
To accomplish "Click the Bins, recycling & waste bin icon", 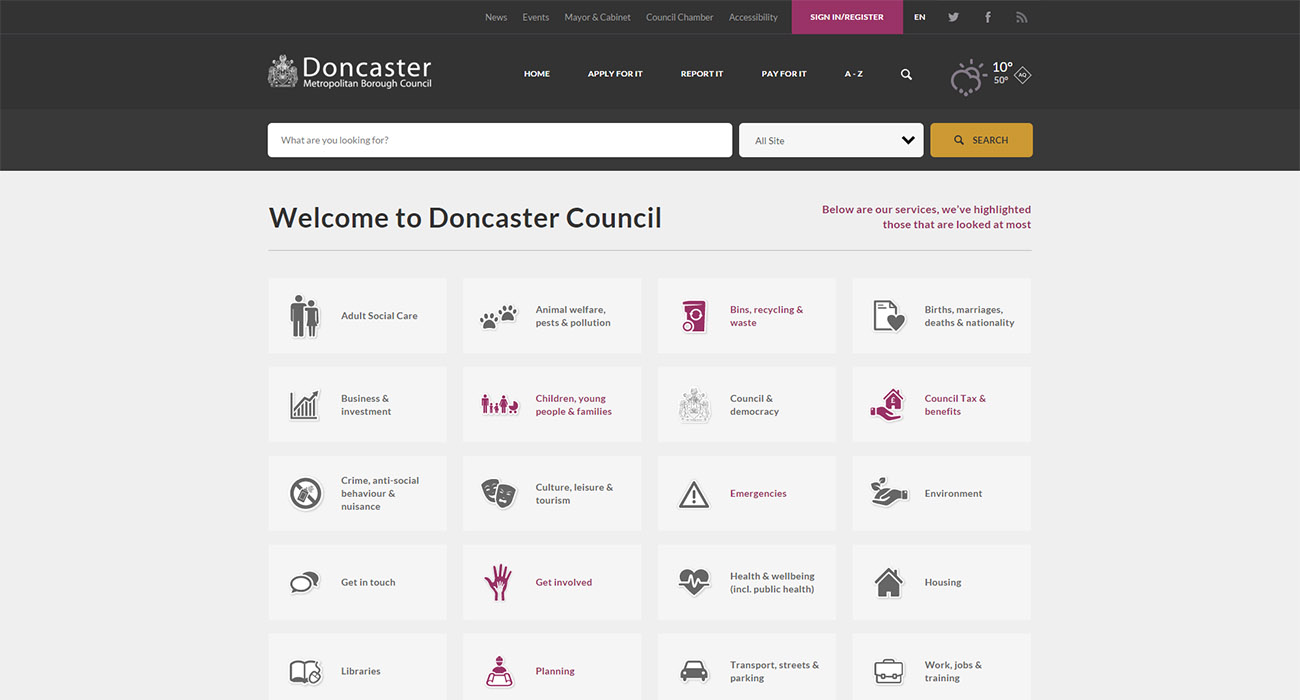I will tap(693, 316).
